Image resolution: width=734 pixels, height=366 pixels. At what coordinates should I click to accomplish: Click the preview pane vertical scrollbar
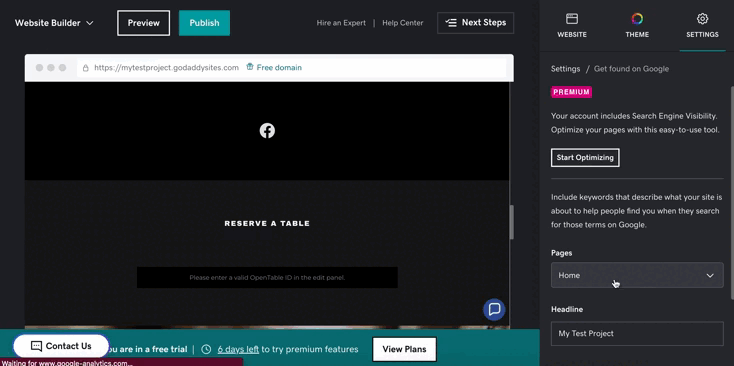pos(512,222)
